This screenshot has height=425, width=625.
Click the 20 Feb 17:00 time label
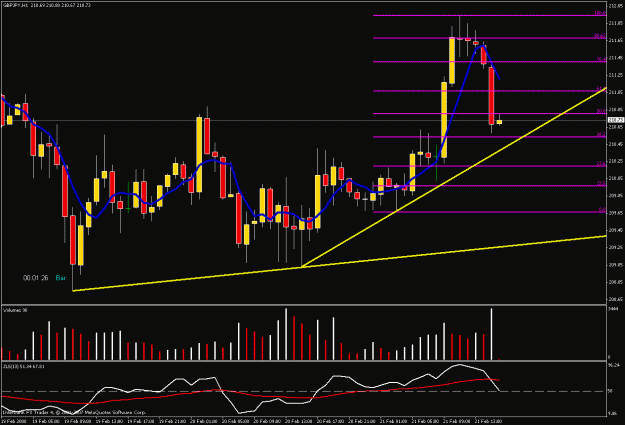tap(330, 421)
